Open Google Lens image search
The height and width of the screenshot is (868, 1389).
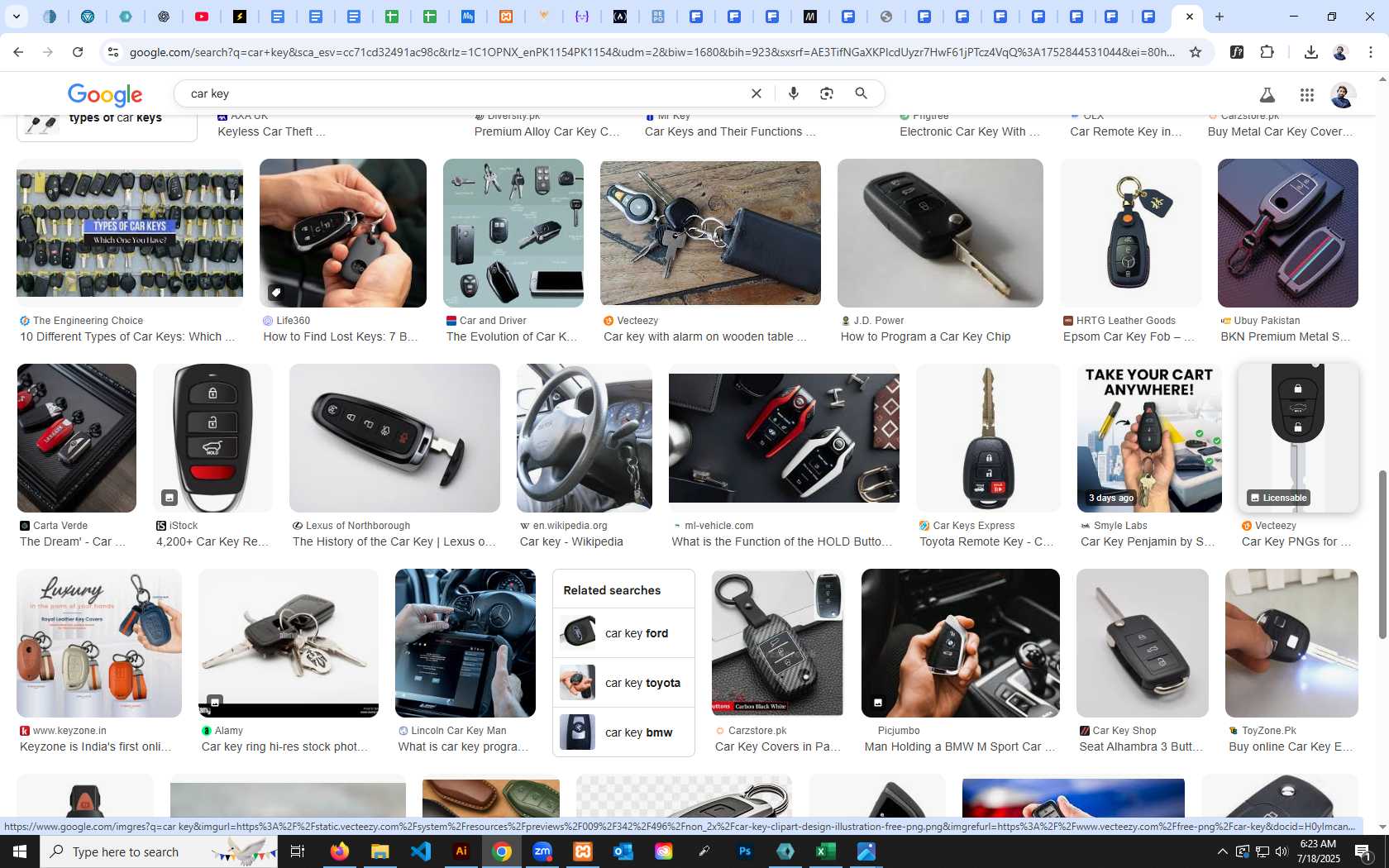point(827,93)
